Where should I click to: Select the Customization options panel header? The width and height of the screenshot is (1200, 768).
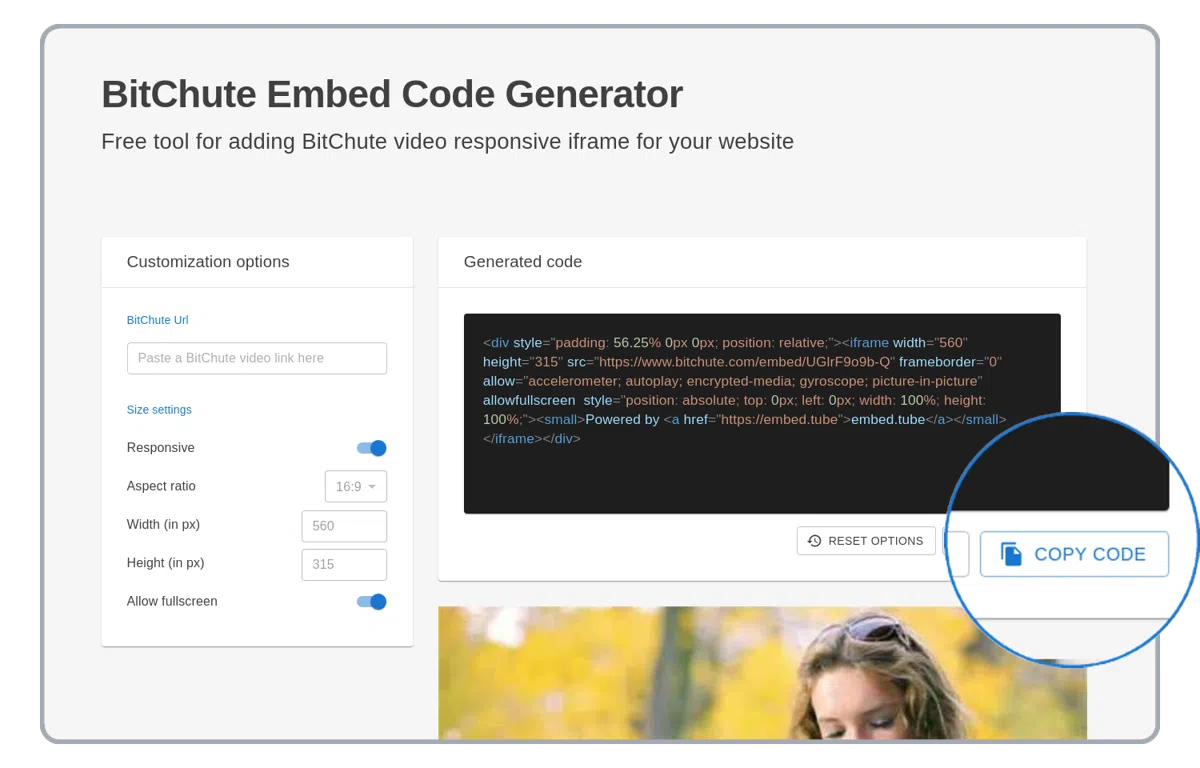[208, 262]
